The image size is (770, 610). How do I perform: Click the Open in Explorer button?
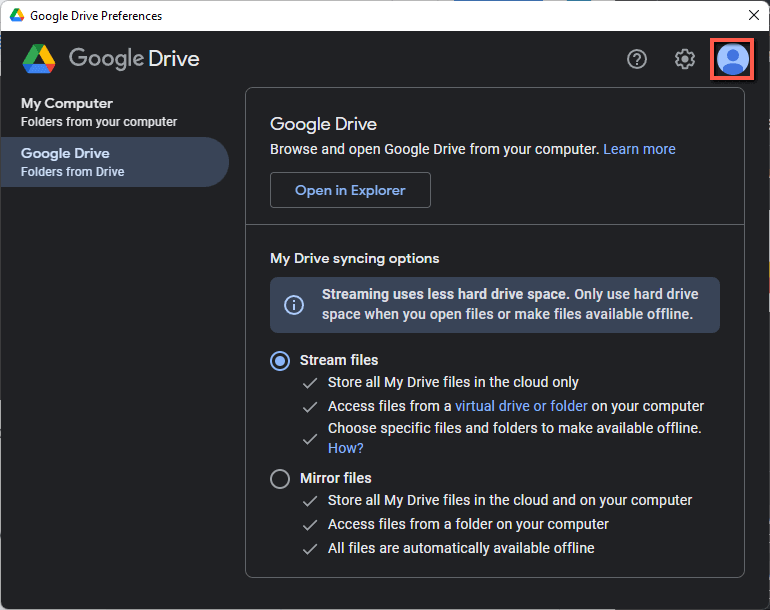(350, 190)
